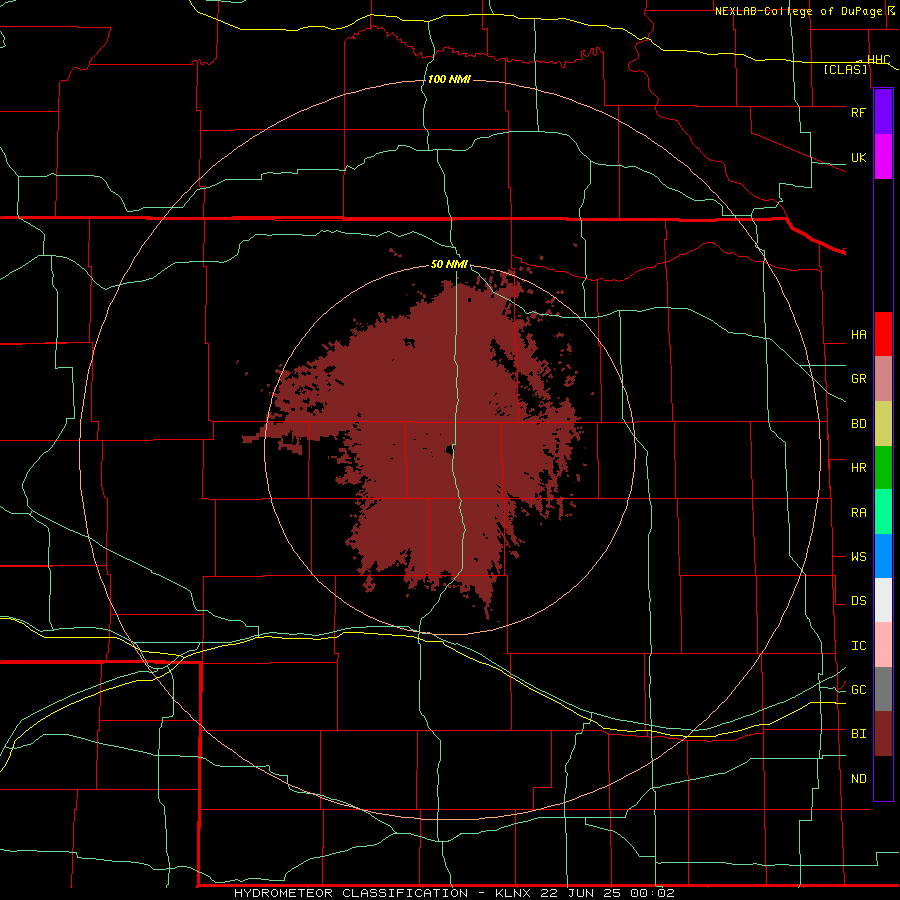The height and width of the screenshot is (900, 900).
Task: Click the BI legend label
Action: pyautogui.click(x=858, y=734)
